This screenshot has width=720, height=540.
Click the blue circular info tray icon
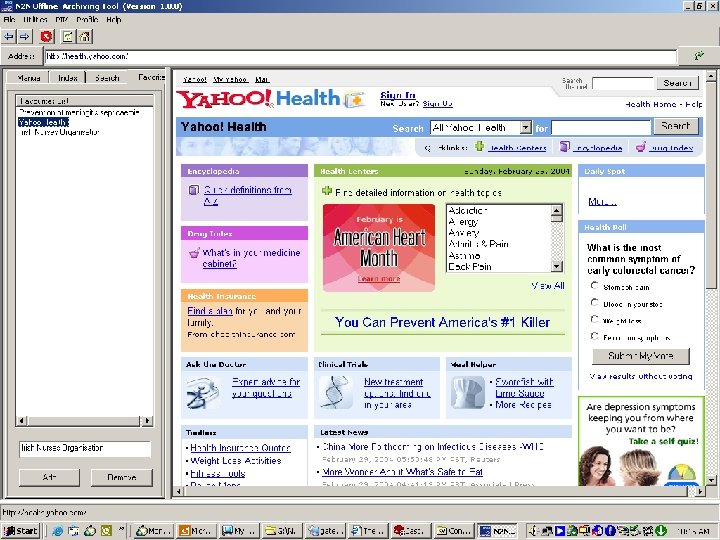610,531
